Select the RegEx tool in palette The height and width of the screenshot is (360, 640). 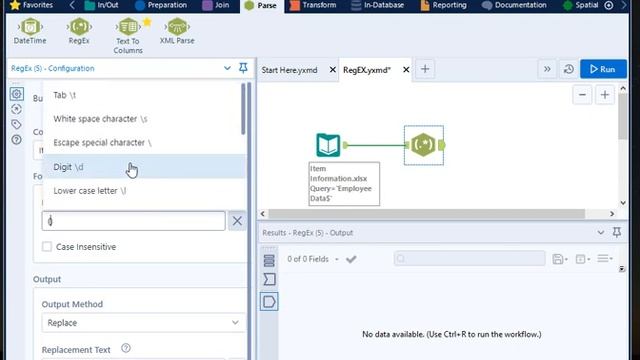coord(79,27)
